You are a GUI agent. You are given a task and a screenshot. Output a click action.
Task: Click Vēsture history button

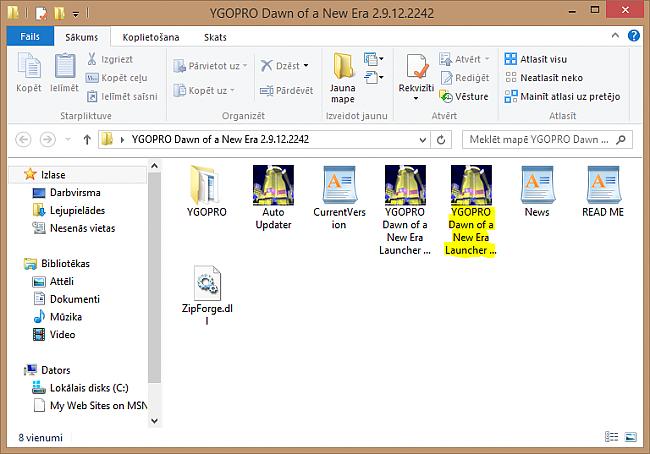tap(464, 97)
